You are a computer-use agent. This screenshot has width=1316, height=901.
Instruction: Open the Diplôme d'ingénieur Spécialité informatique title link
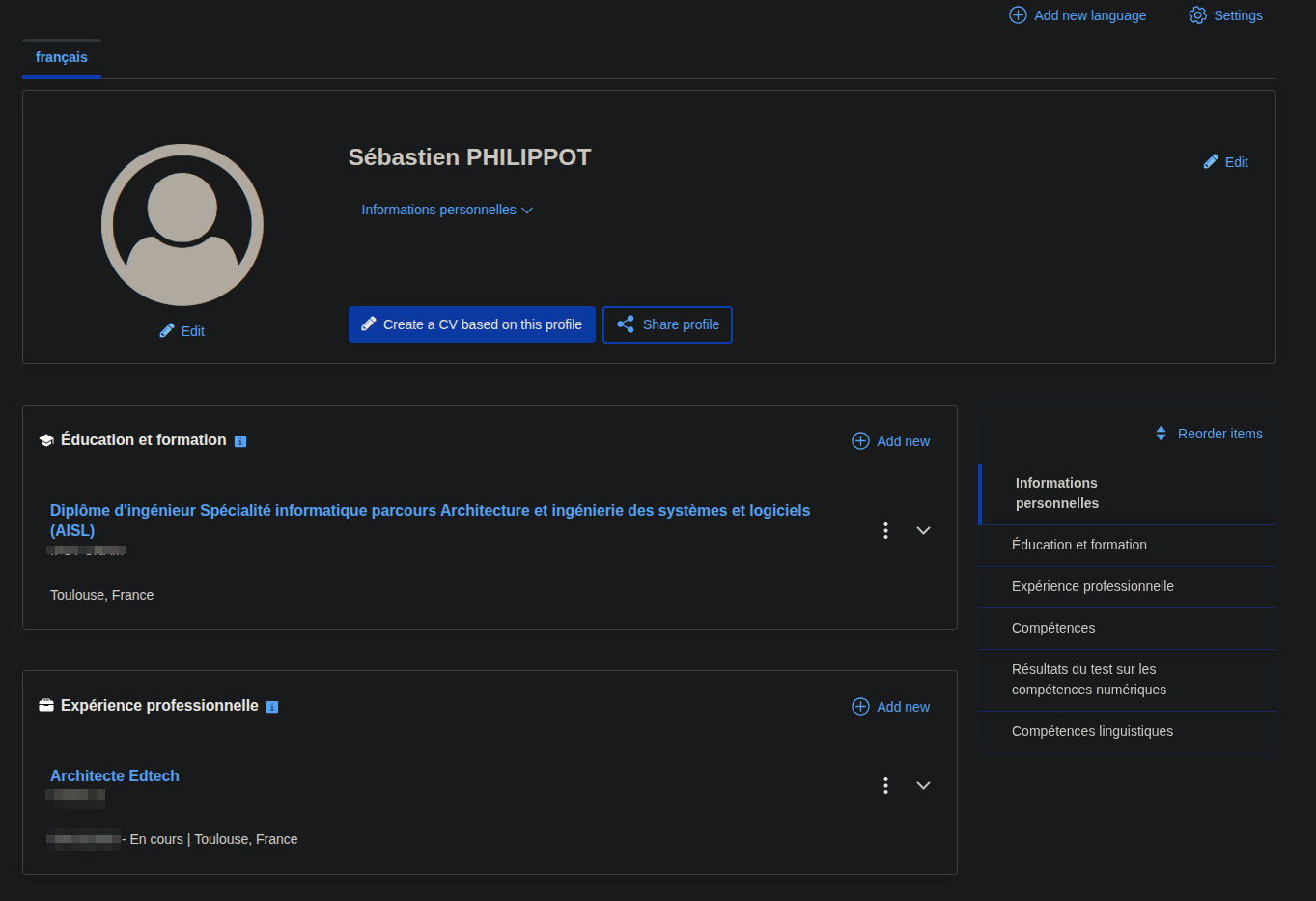430,521
